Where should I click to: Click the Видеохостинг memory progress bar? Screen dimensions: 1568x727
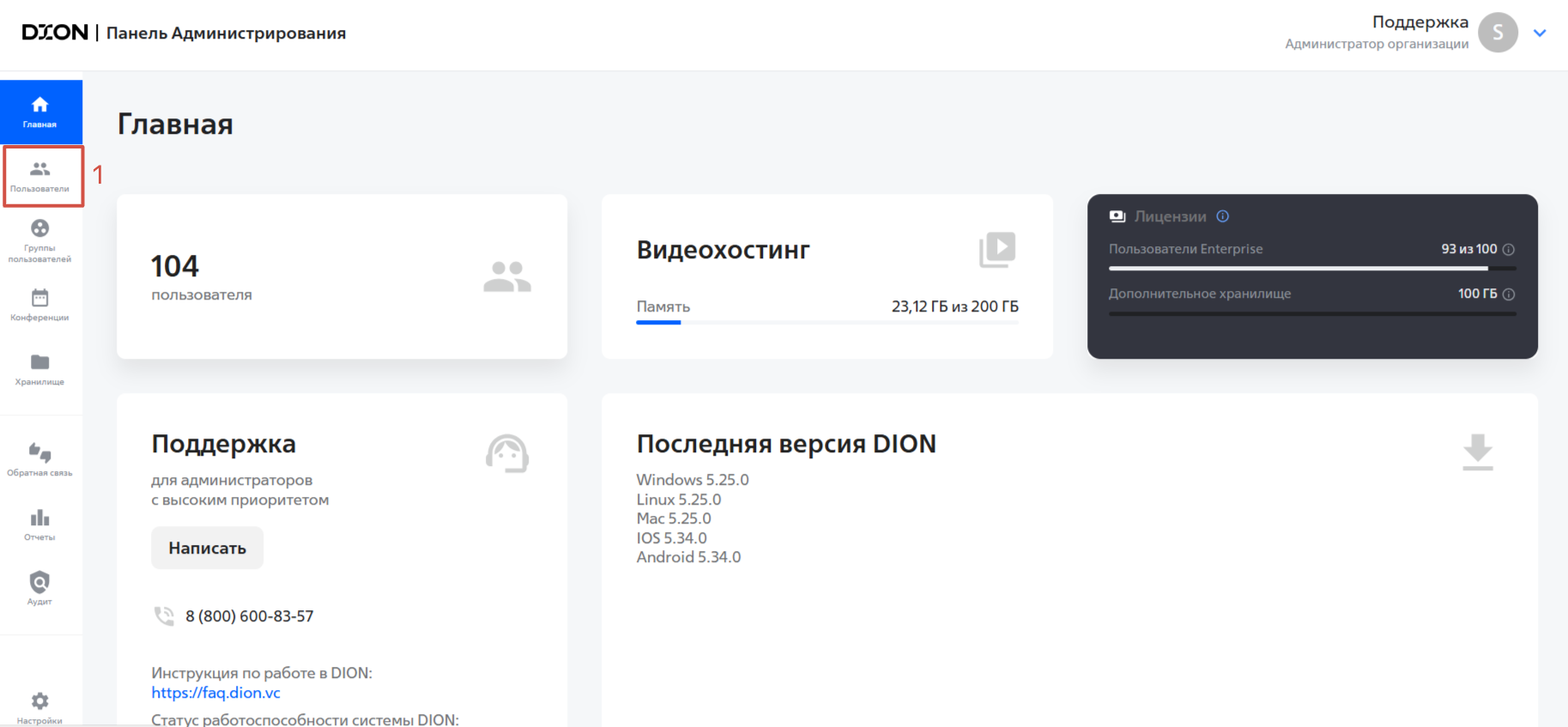[x=826, y=322]
